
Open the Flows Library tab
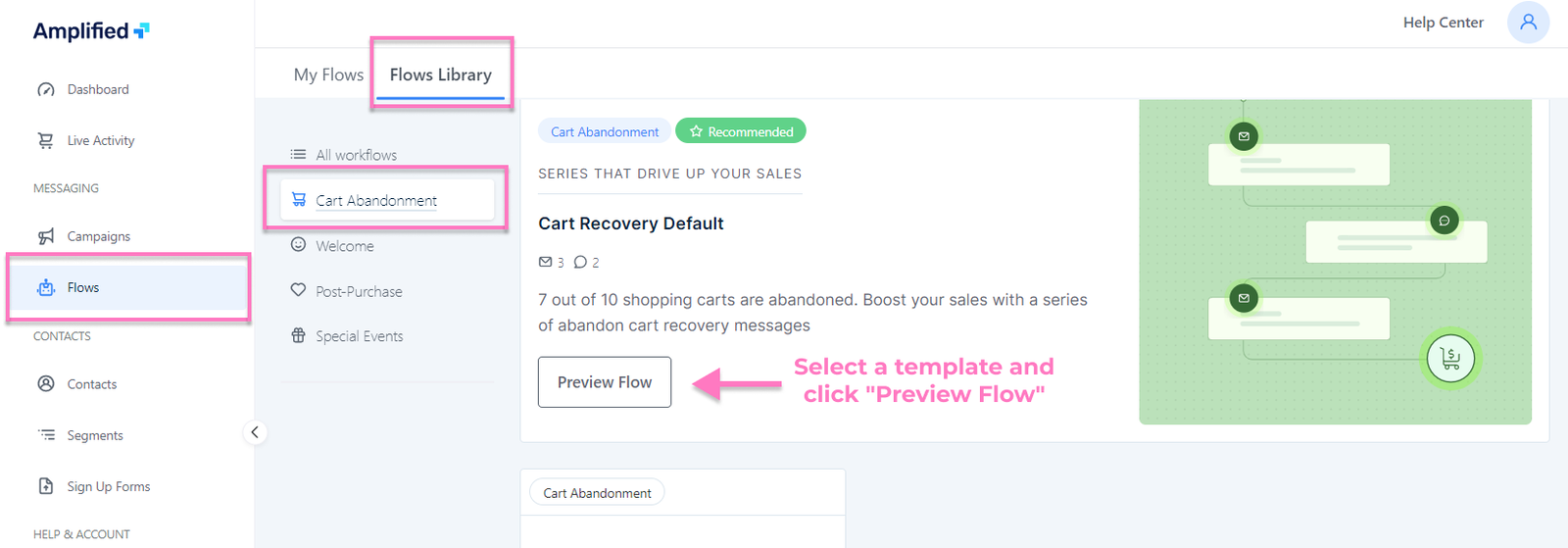pyautogui.click(x=441, y=75)
